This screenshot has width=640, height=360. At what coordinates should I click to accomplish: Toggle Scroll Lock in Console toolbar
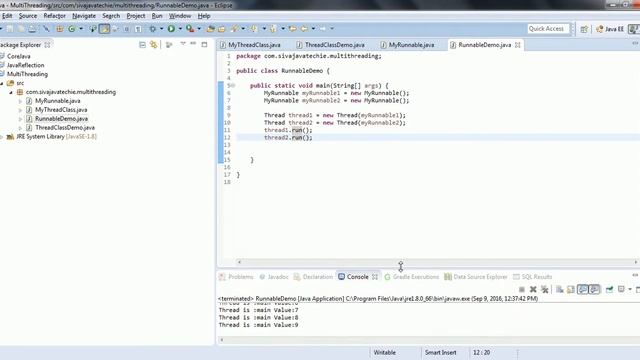click(571, 289)
